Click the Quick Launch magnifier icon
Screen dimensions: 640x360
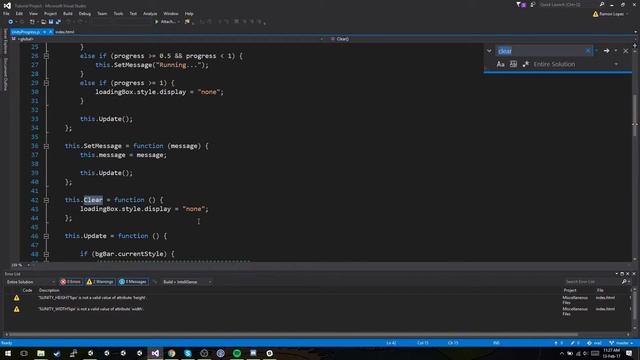602,4
